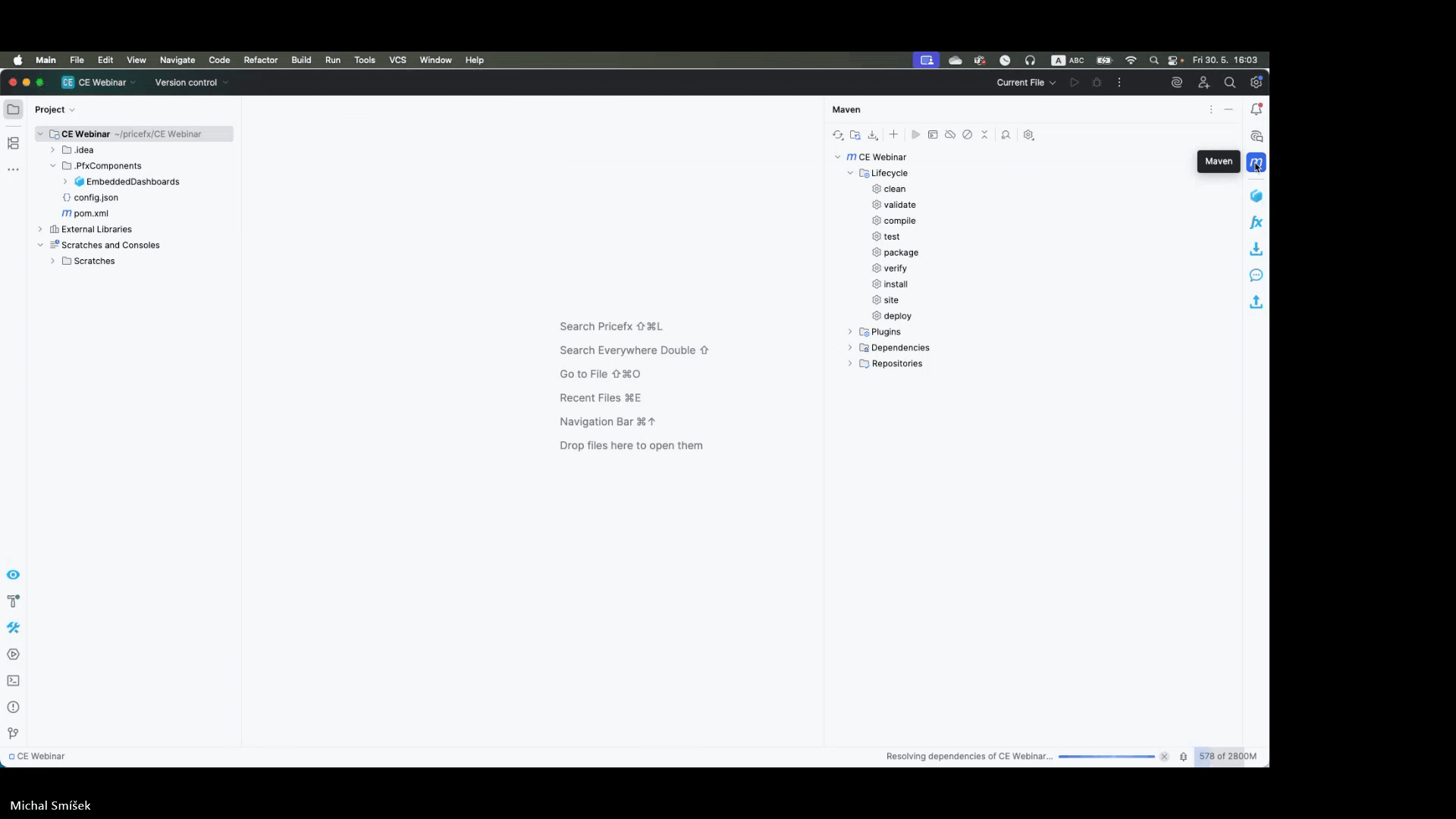Open the Notifications bell icon
The height and width of the screenshot is (819, 1456).
pyautogui.click(x=1257, y=109)
